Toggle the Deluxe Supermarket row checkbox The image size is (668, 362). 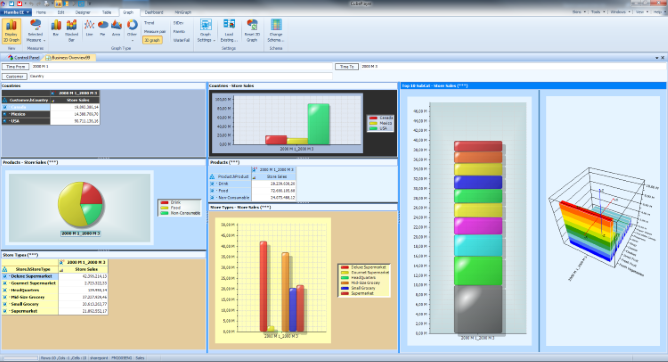pyautogui.click(x=5, y=276)
